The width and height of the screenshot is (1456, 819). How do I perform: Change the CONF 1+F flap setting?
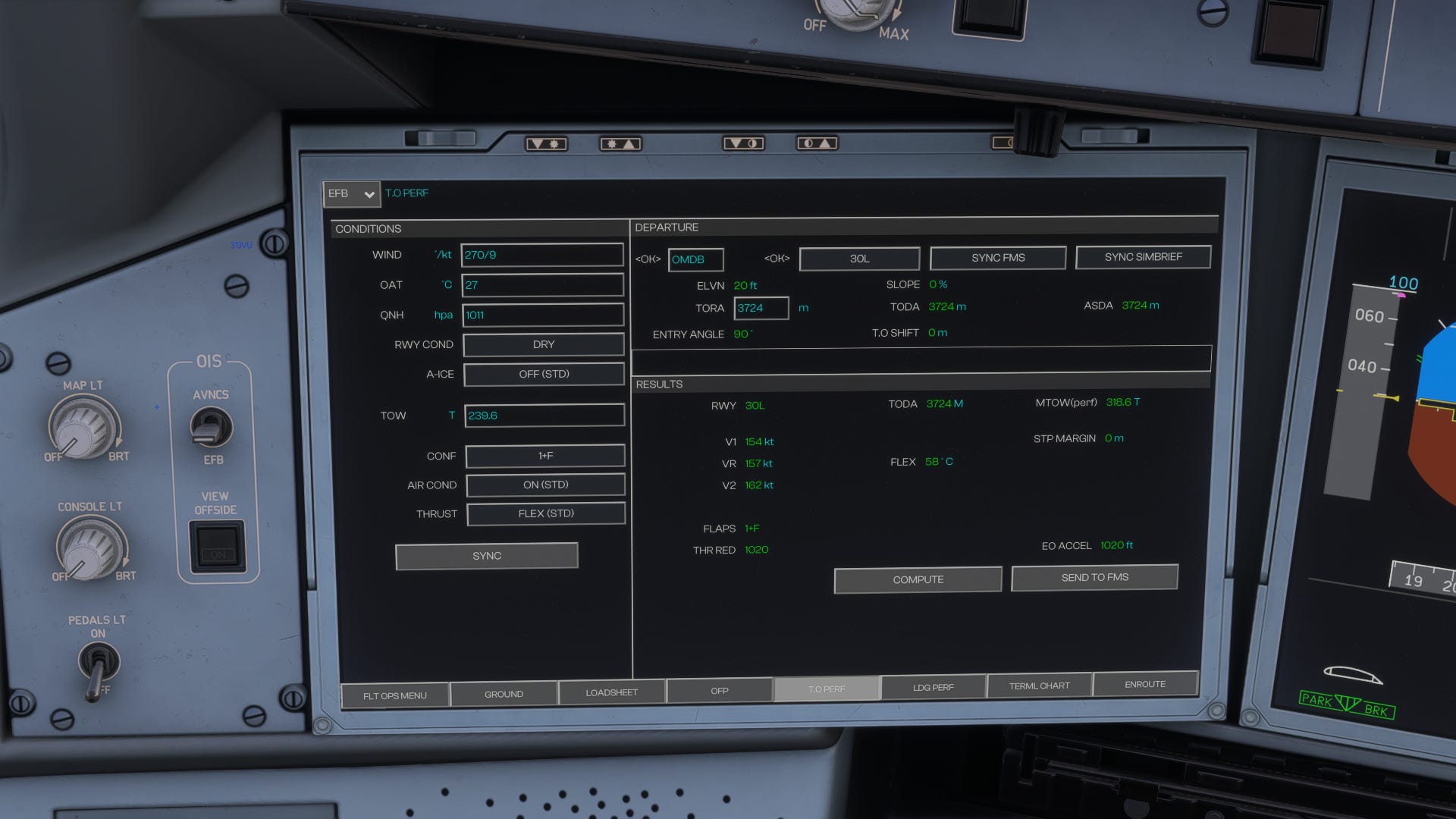pos(545,456)
